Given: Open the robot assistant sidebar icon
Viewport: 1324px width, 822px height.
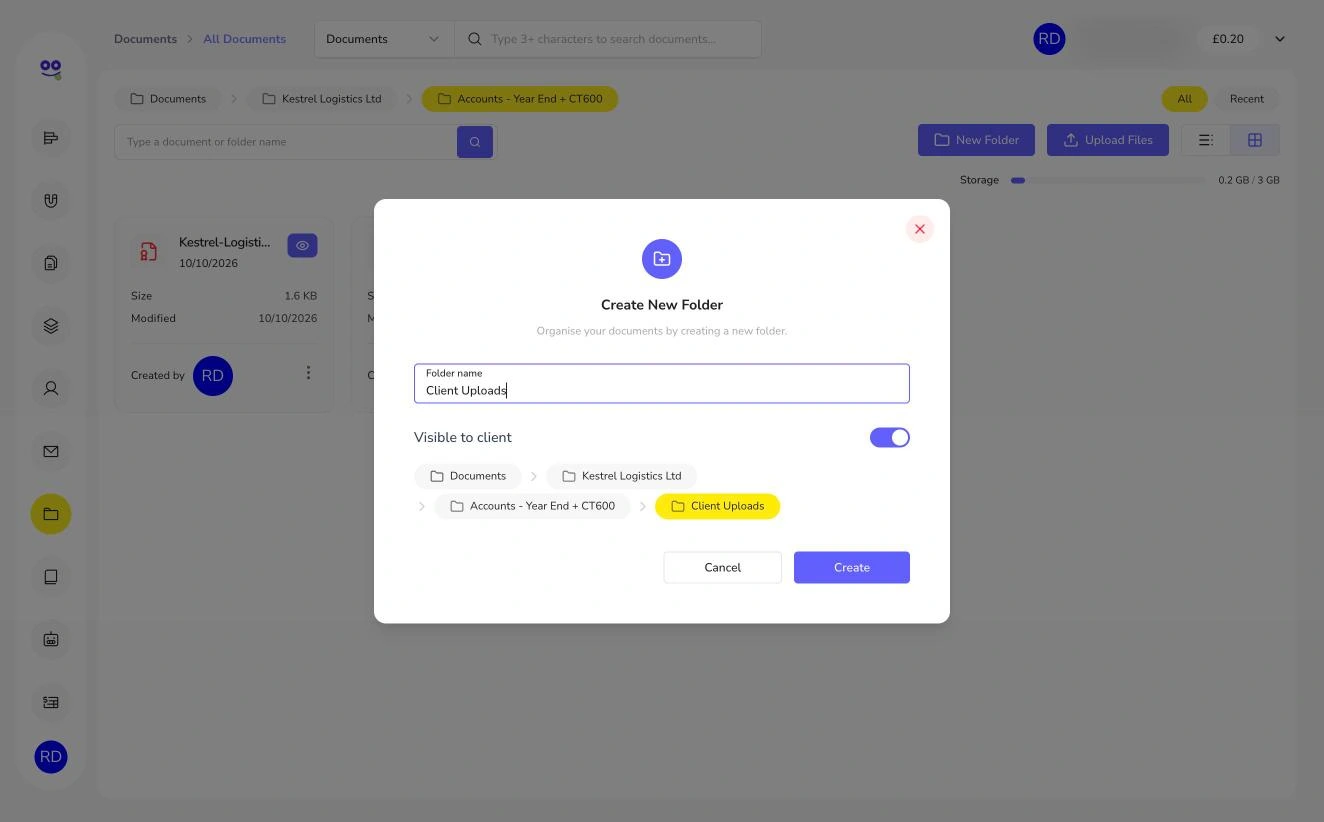Looking at the screenshot, I should [x=51, y=639].
